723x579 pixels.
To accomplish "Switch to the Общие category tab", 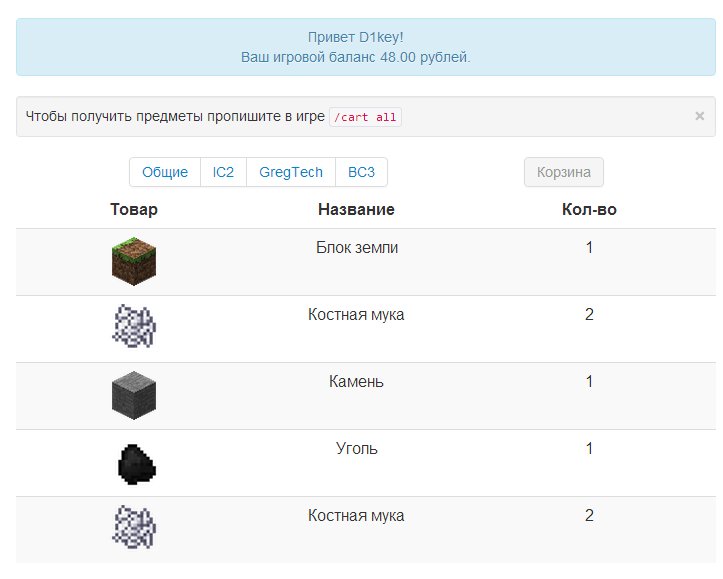I will [x=165, y=172].
